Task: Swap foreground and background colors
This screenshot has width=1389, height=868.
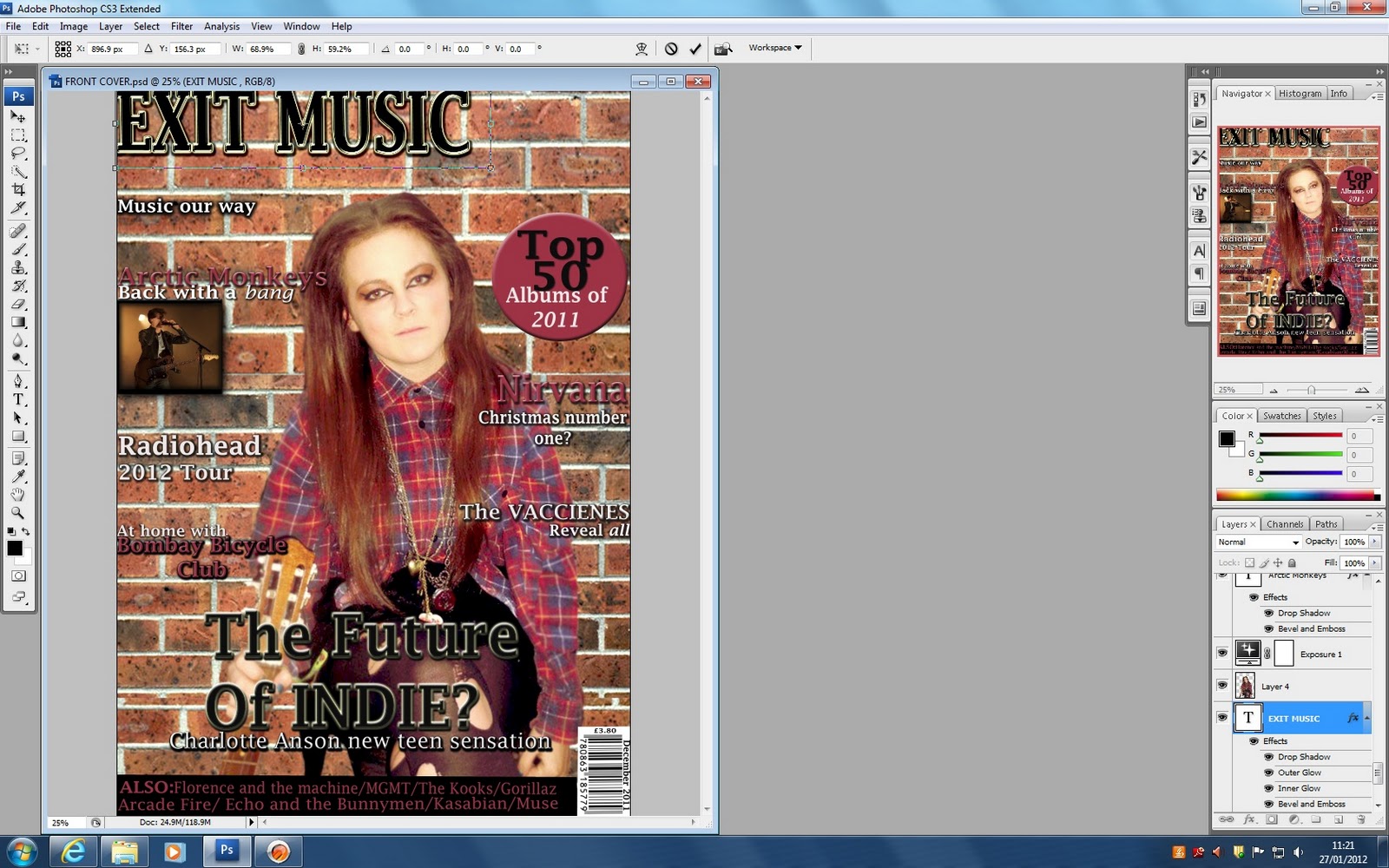Action: point(26,531)
